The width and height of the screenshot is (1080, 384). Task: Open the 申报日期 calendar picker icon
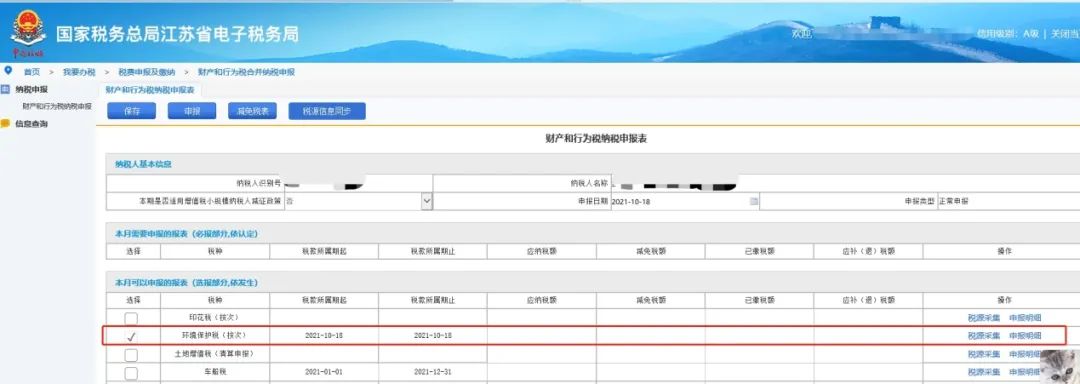point(754,201)
